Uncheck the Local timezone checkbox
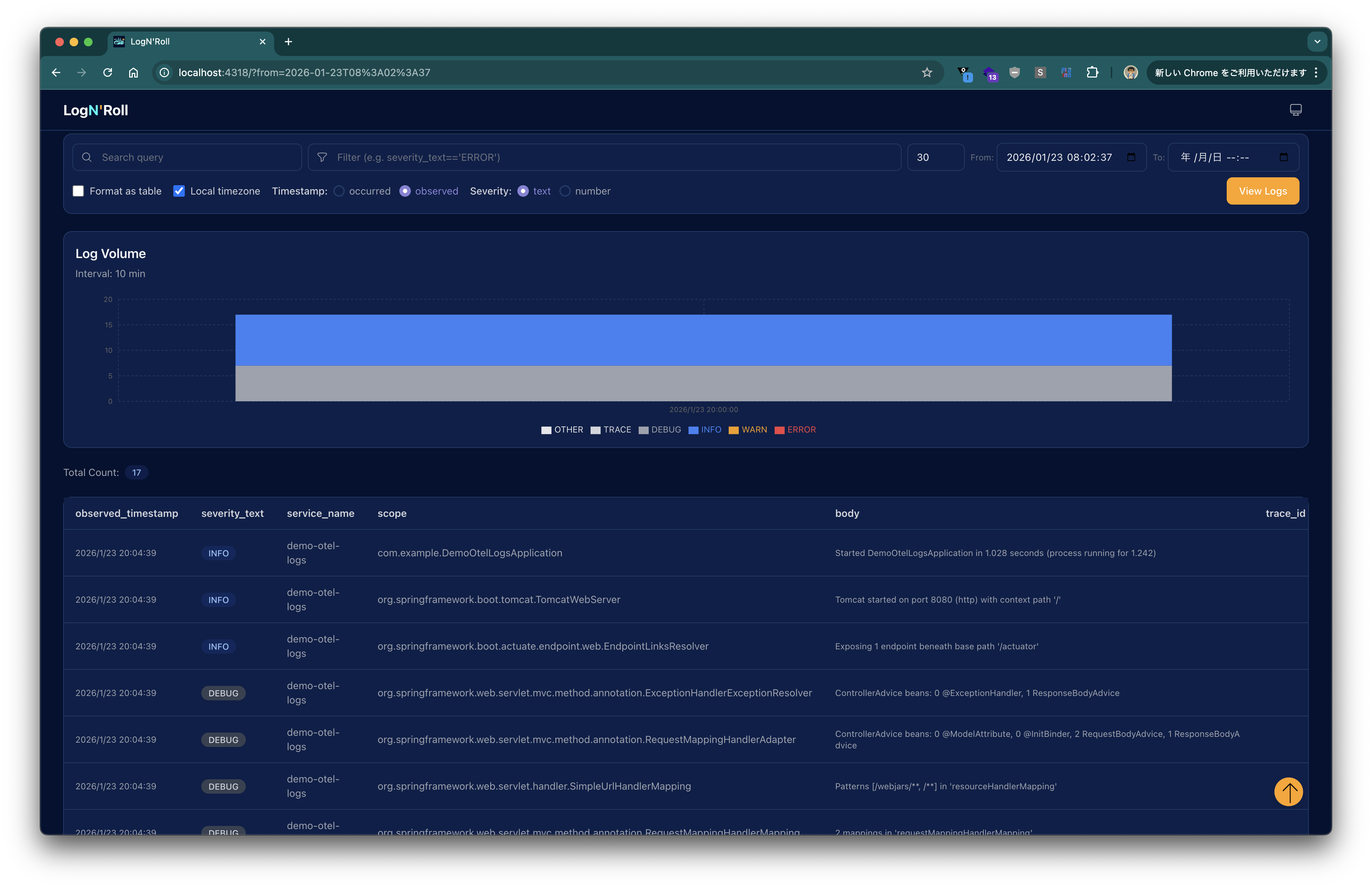This screenshot has width=1372, height=888. pos(179,191)
